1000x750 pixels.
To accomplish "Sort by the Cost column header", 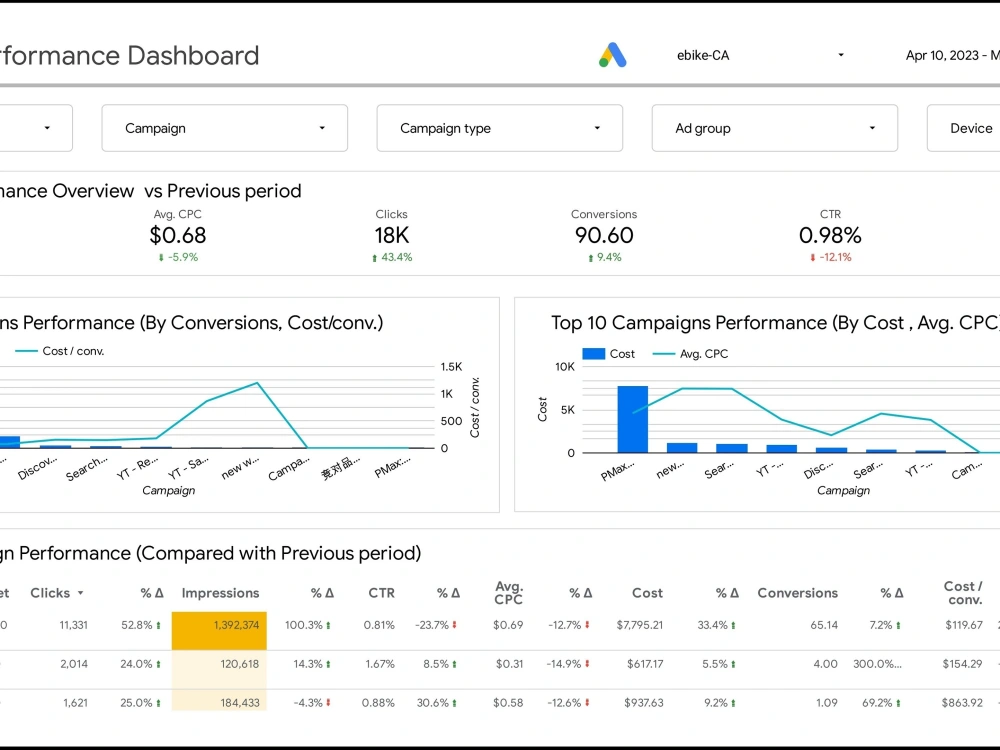I will 647,593.
